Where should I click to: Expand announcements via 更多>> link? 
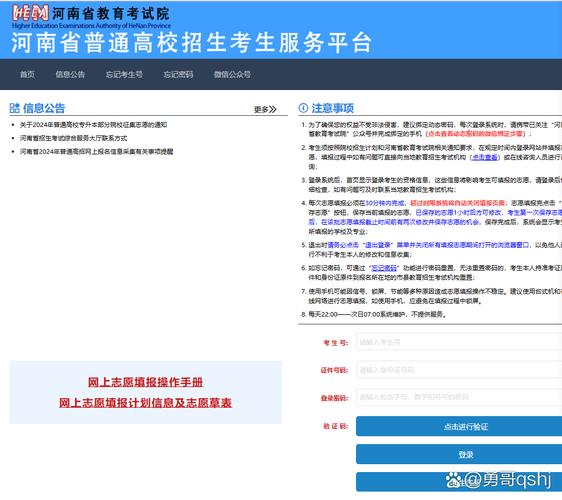click(x=265, y=109)
